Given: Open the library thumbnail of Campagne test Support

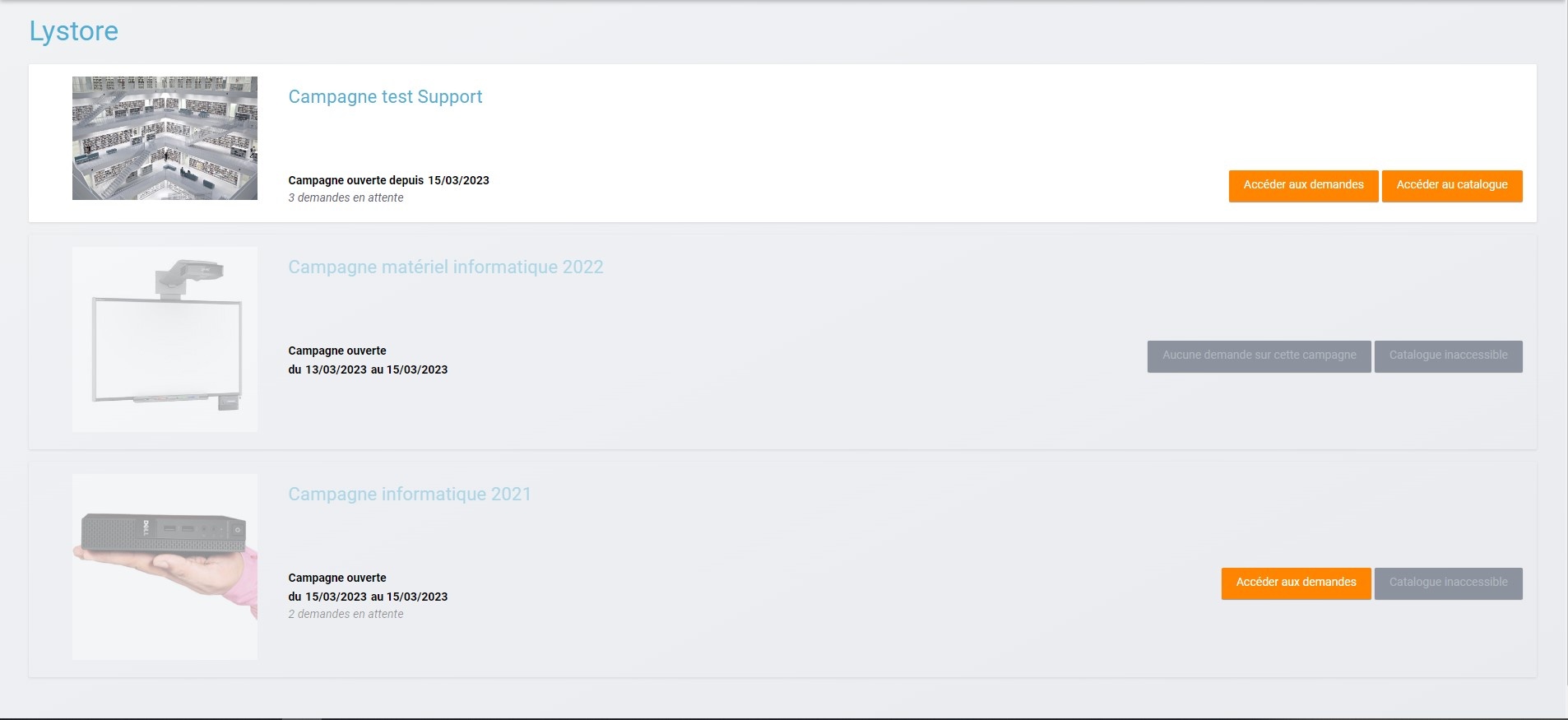Looking at the screenshot, I should (x=165, y=138).
